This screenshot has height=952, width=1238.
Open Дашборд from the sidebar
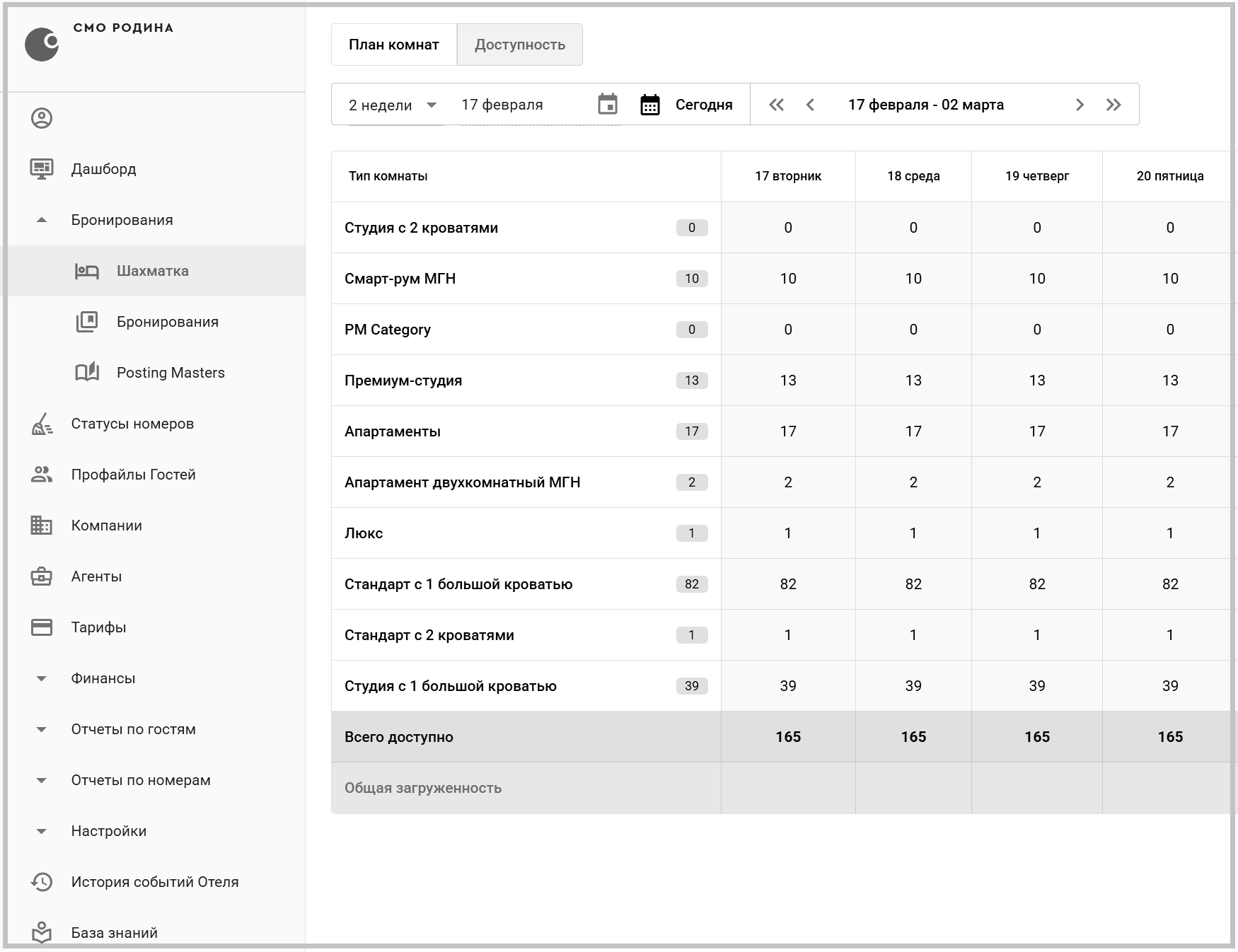point(103,169)
